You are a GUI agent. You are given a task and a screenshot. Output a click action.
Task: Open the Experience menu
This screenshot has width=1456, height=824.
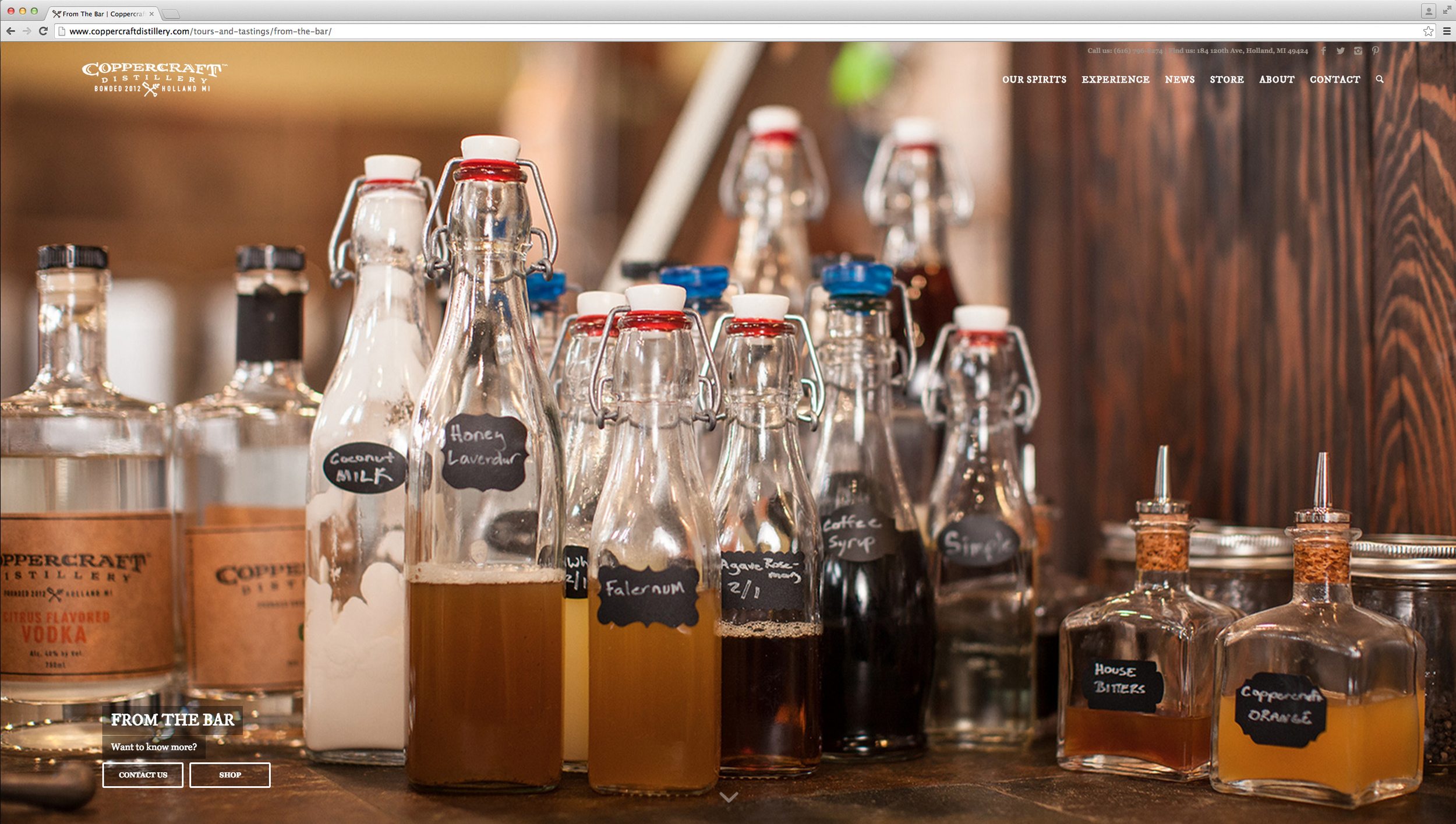point(1115,79)
